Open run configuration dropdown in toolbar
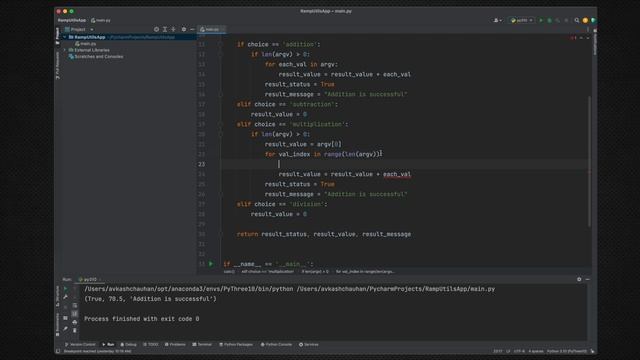The width and height of the screenshot is (640, 360). coord(522,20)
